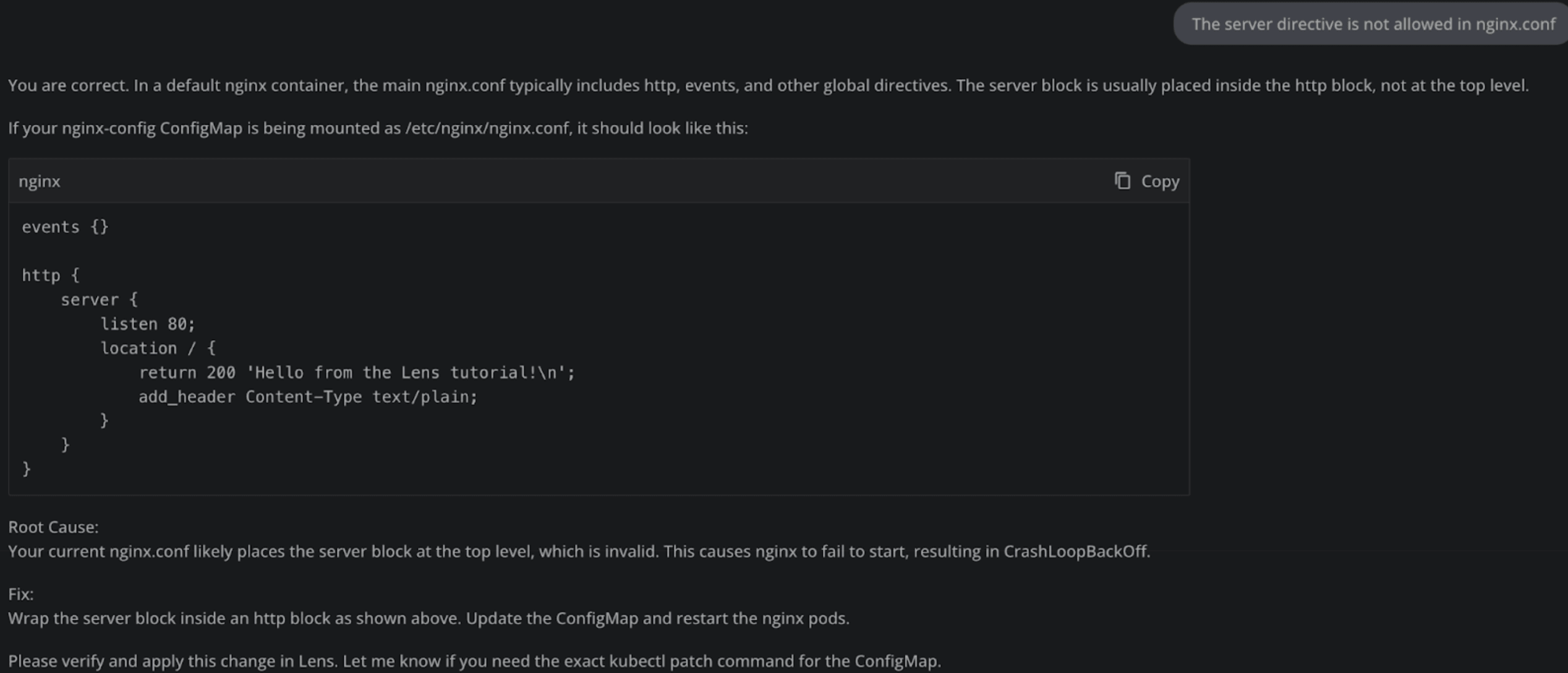The width and height of the screenshot is (1568, 673).
Task: Click the events {} line in the code
Action: 65,226
